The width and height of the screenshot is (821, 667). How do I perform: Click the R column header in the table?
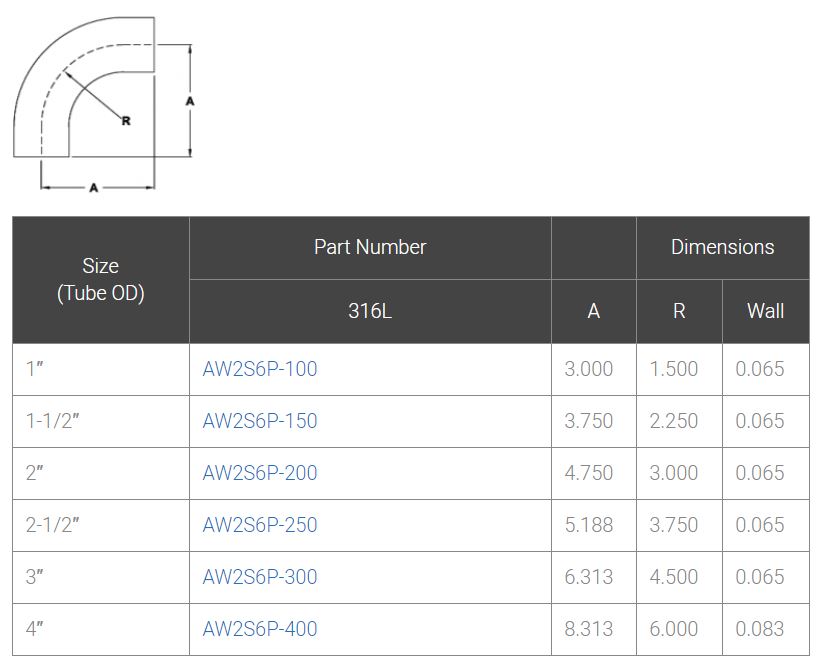(x=679, y=311)
